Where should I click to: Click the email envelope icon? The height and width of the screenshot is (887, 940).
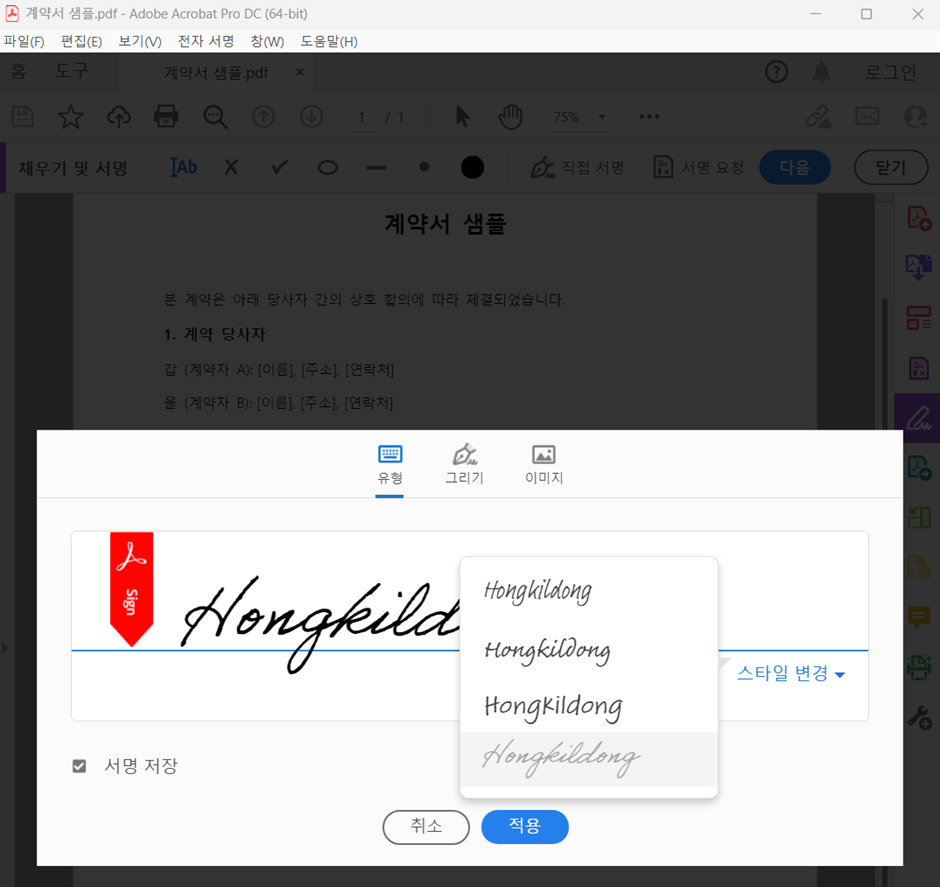867,116
